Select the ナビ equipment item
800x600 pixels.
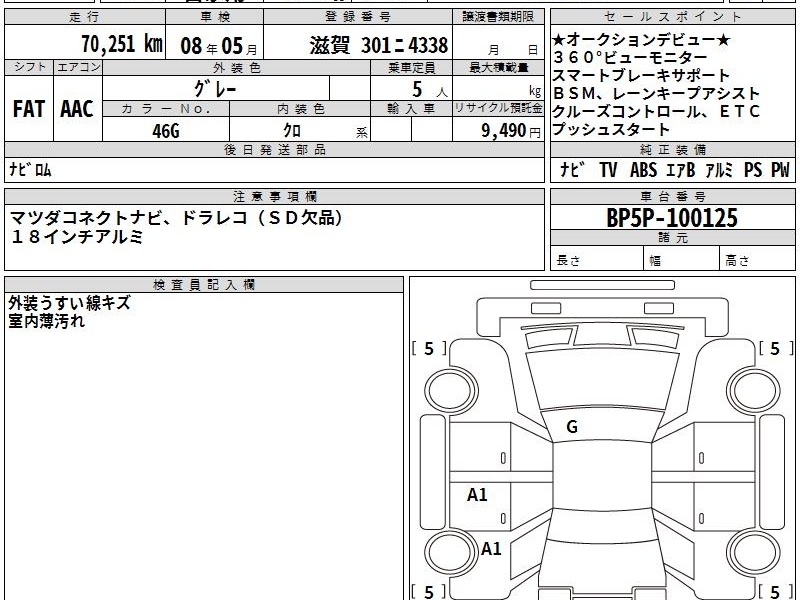[x=571, y=169]
